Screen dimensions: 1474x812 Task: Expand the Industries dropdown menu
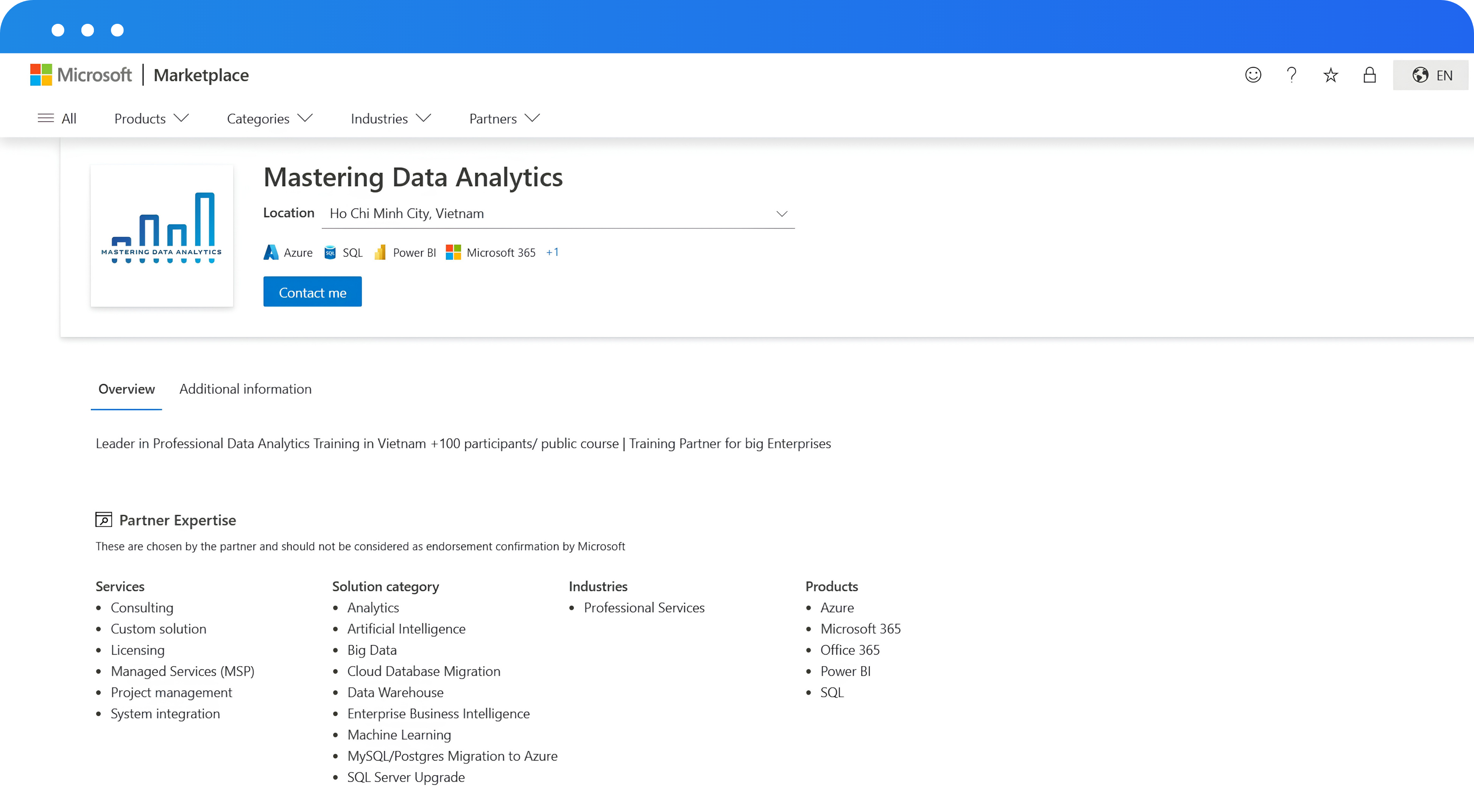[391, 118]
